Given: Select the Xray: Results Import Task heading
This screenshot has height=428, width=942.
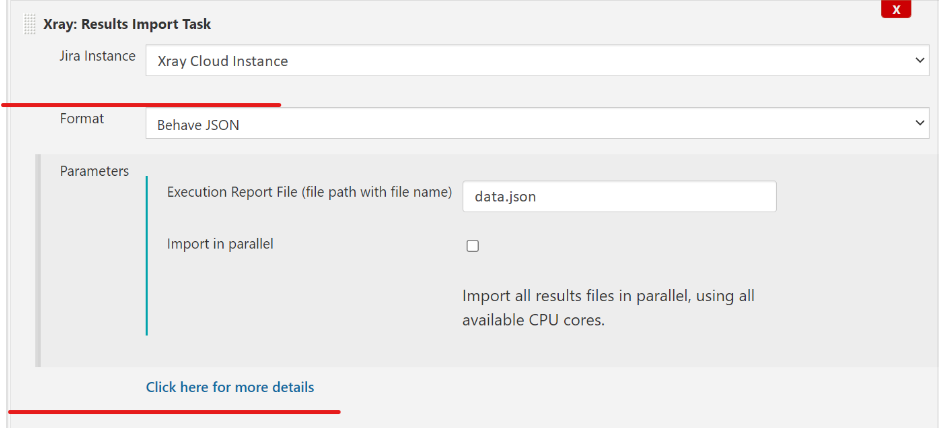Looking at the screenshot, I should click(127, 25).
